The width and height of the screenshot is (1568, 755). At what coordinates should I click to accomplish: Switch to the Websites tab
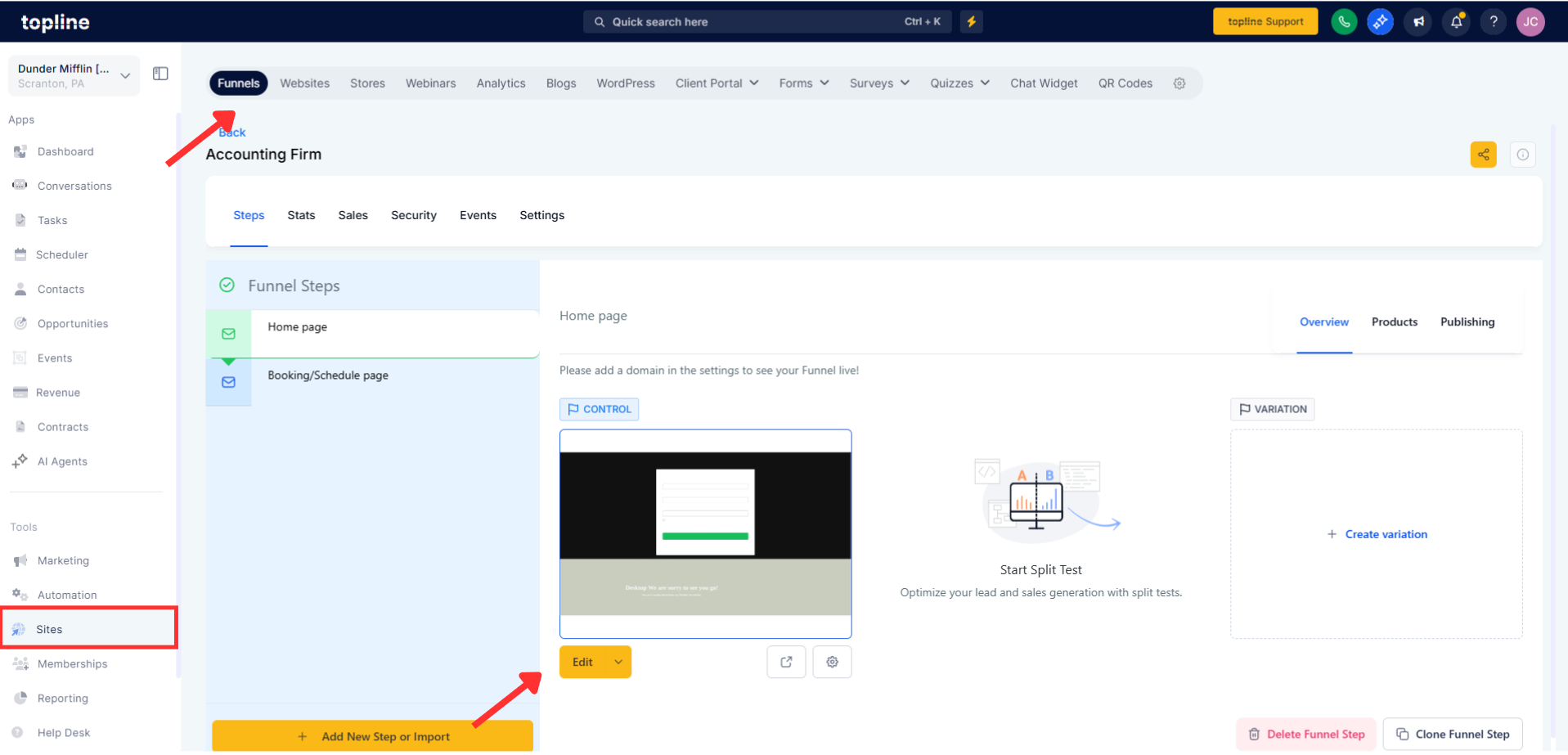(x=305, y=83)
